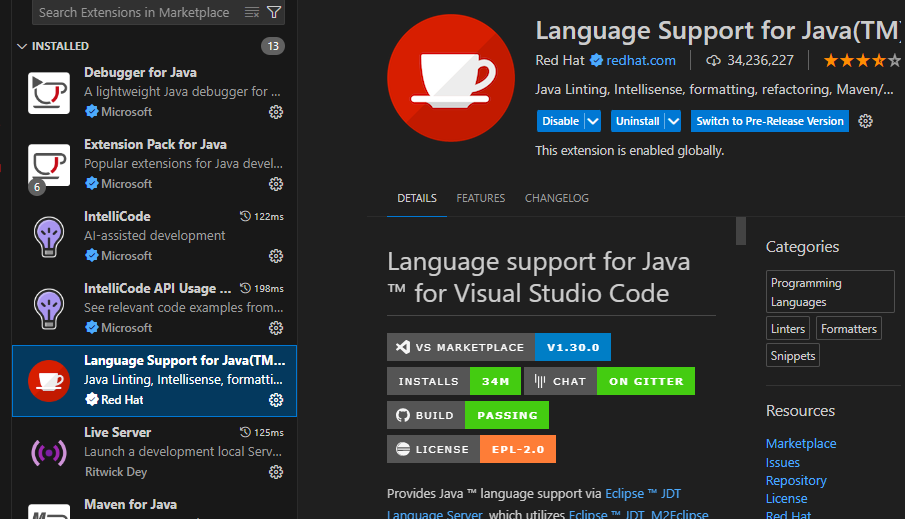Viewport: 905px width, 519px height.
Task: Click the Chat on Gitter badge
Action: point(609,381)
